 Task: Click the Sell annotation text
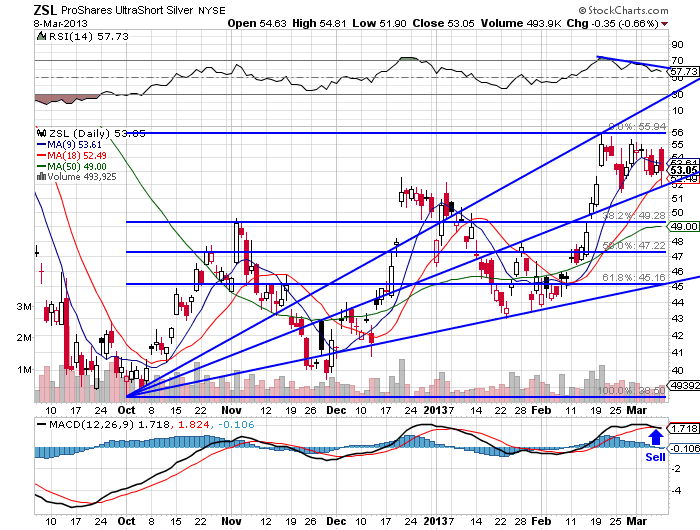[655, 457]
